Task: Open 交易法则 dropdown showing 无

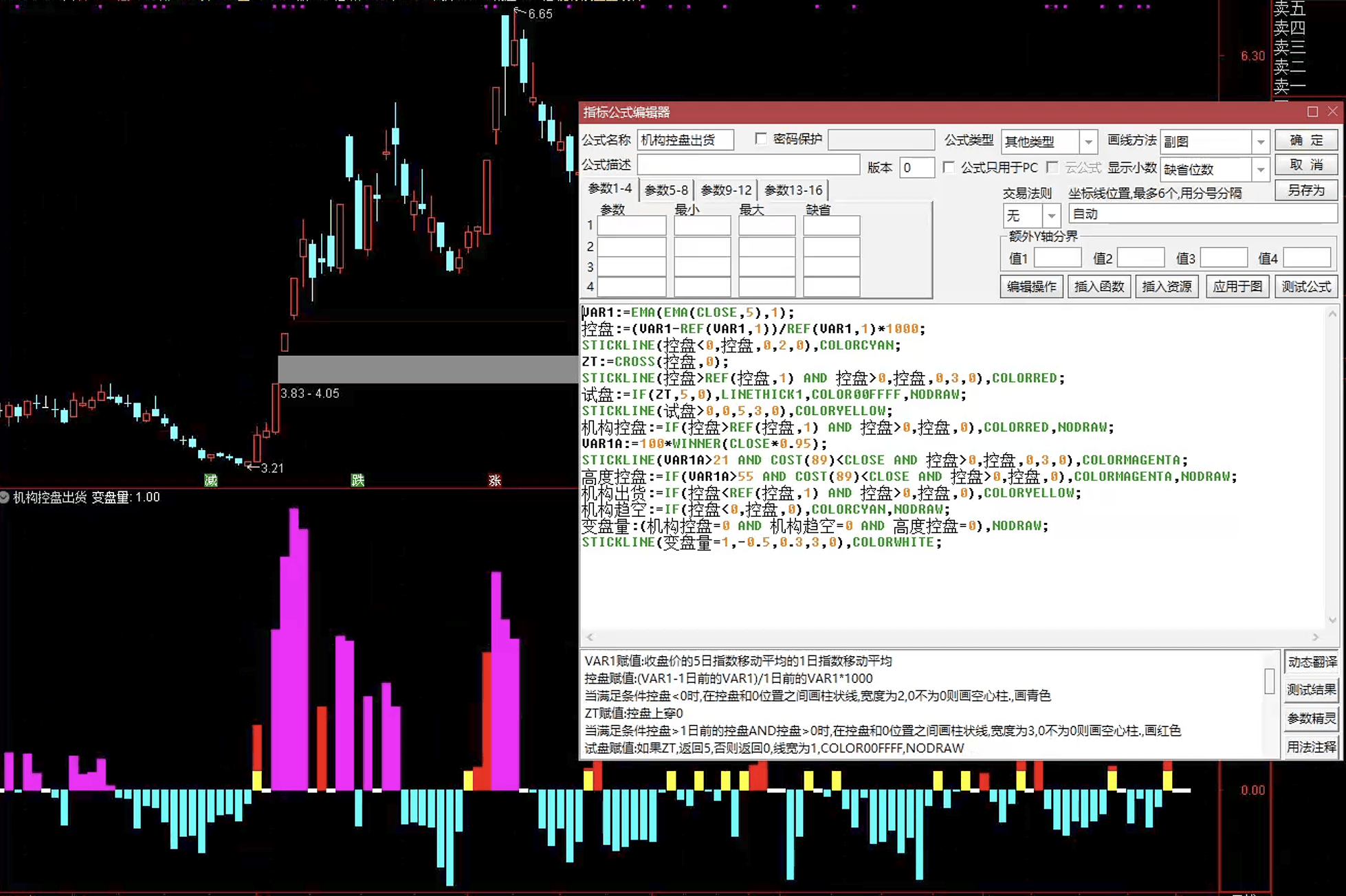Action: click(1031, 216)
